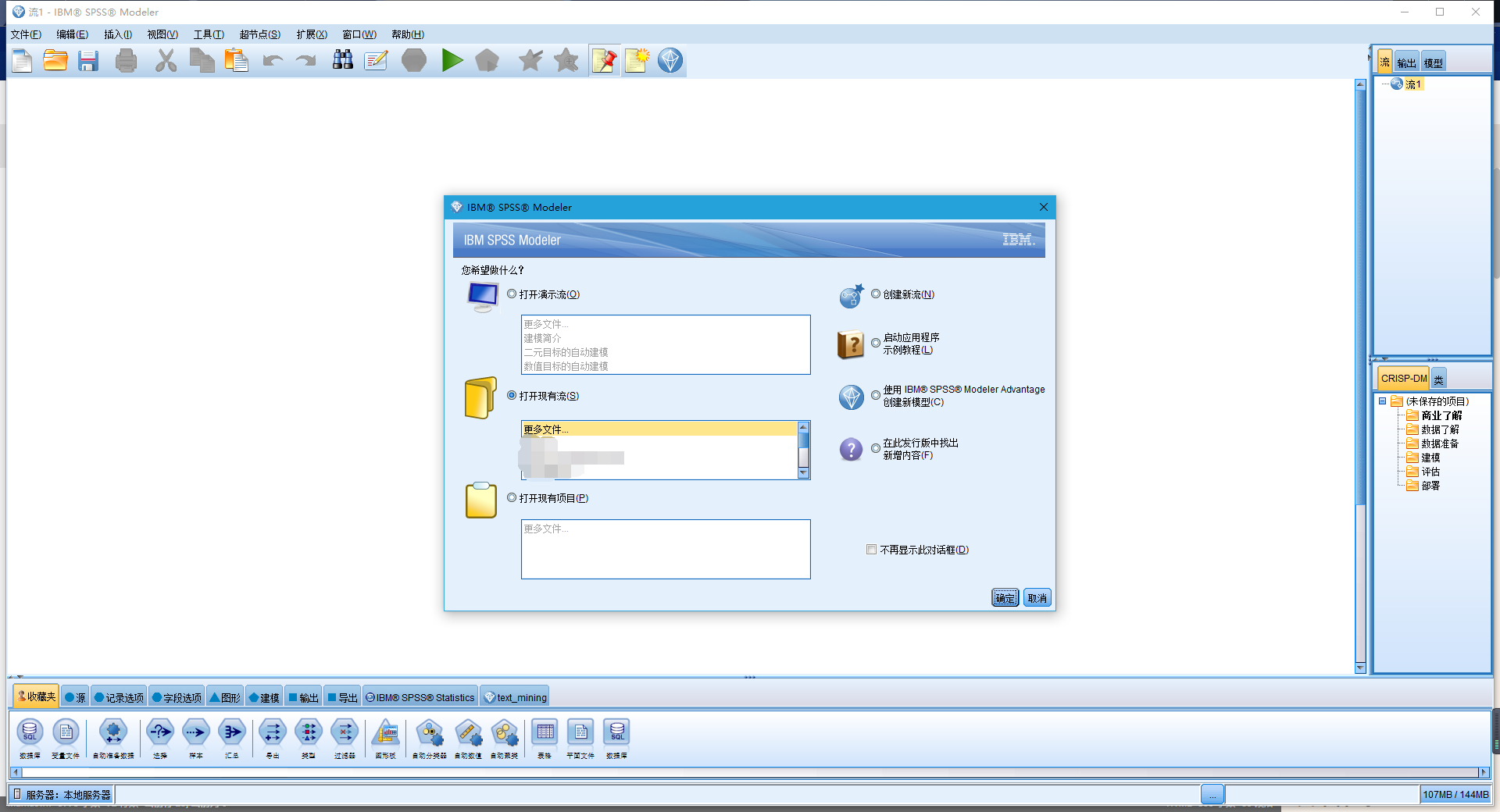1500x812 pixels.
Task: Choose the 在此发行版中找出新增内容 radio option
Action: tap(876, 448)
